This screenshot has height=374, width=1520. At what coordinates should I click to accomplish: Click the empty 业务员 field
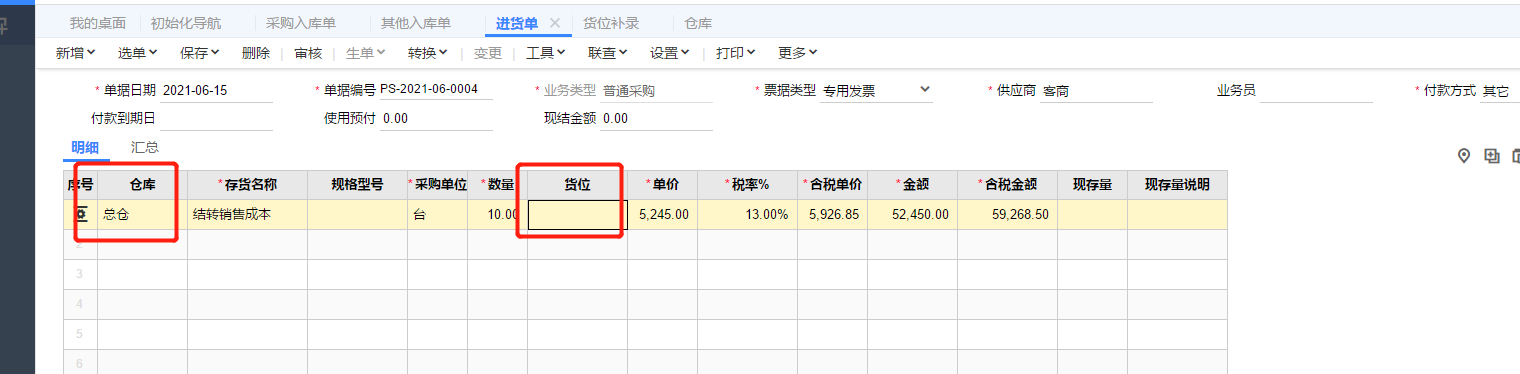[x=1316, y=91]
